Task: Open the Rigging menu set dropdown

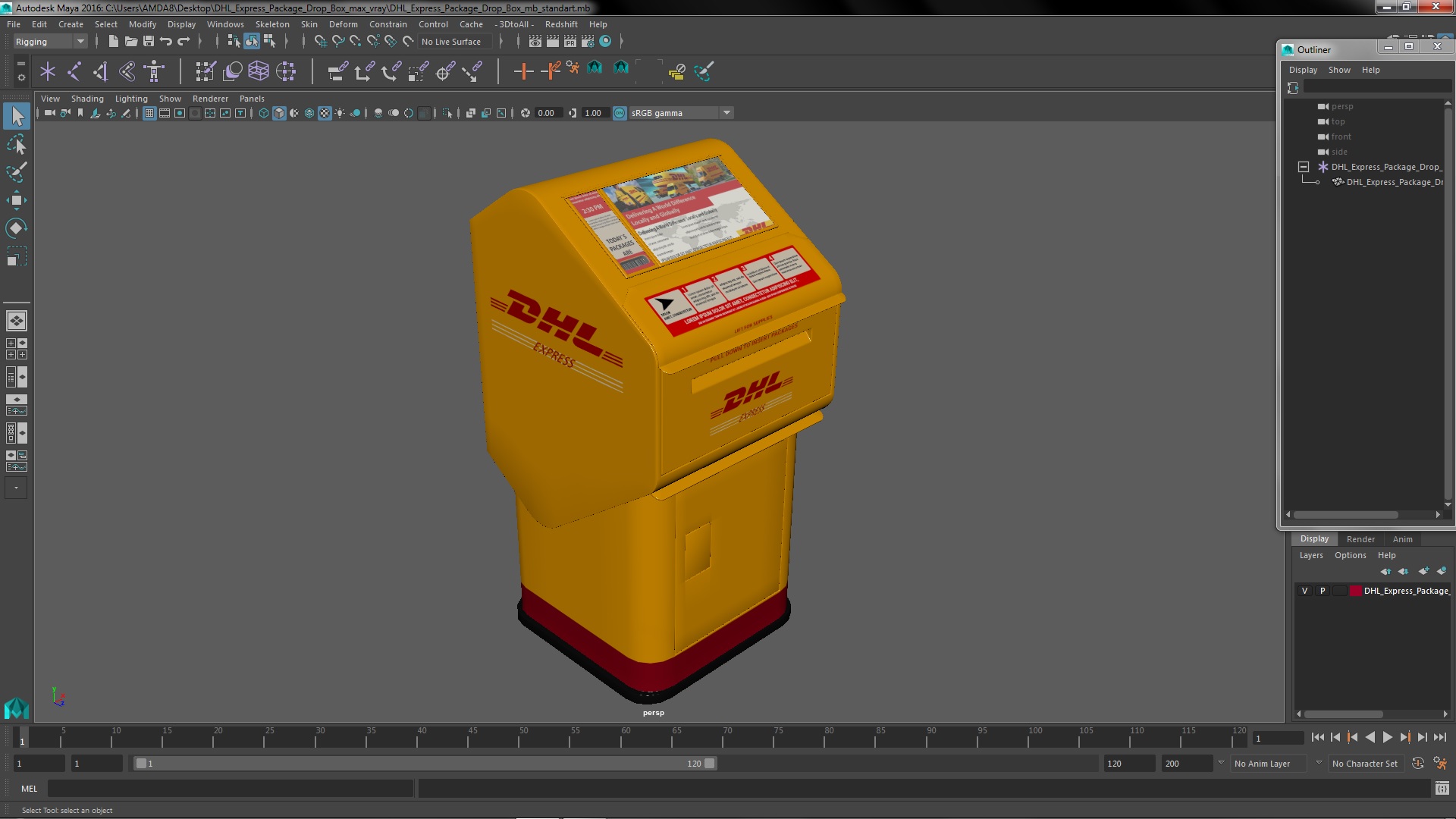Action: [x=50, y=42]
